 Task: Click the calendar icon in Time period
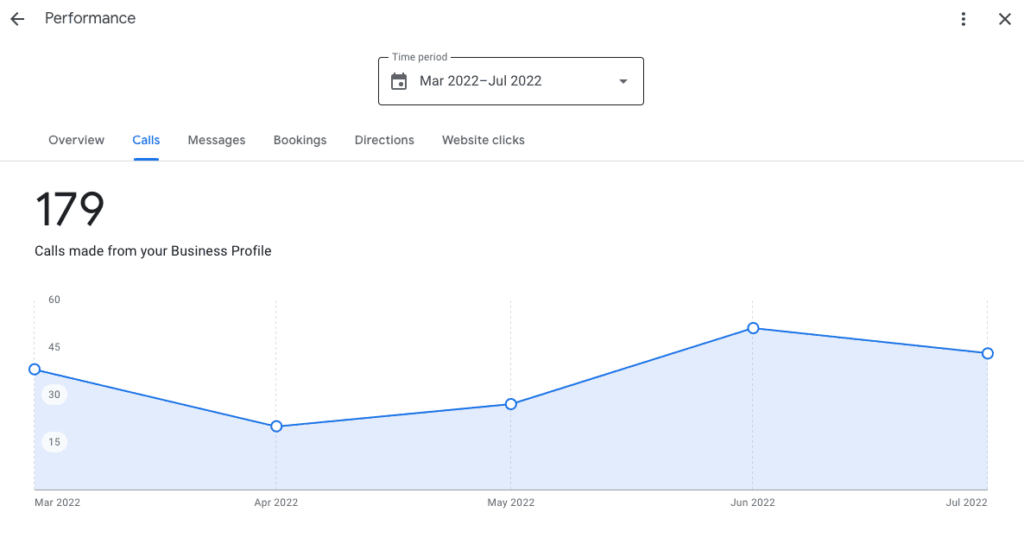398,81
